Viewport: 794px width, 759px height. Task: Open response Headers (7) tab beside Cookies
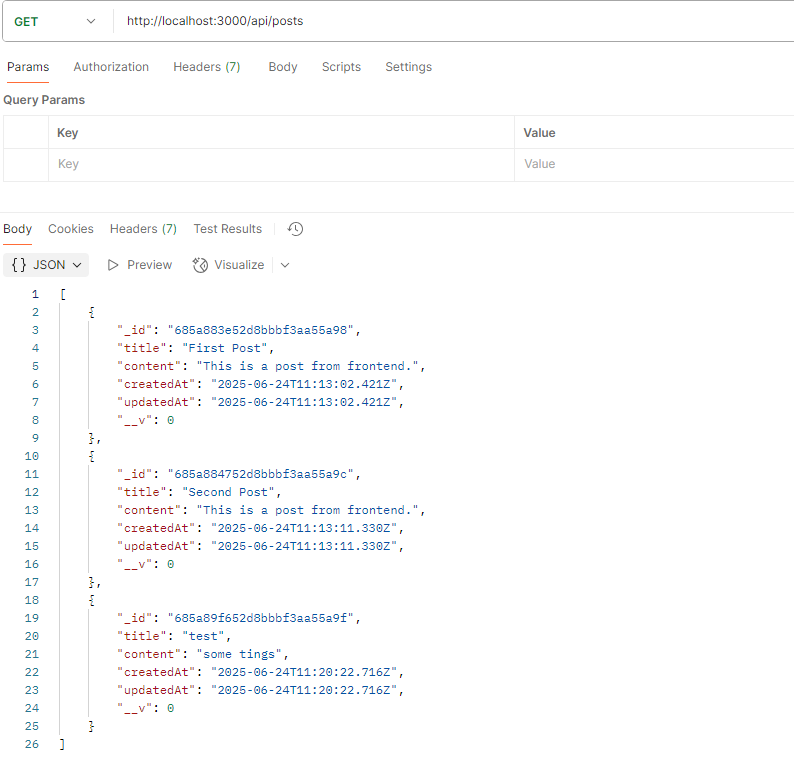click(x=143, y=229)
